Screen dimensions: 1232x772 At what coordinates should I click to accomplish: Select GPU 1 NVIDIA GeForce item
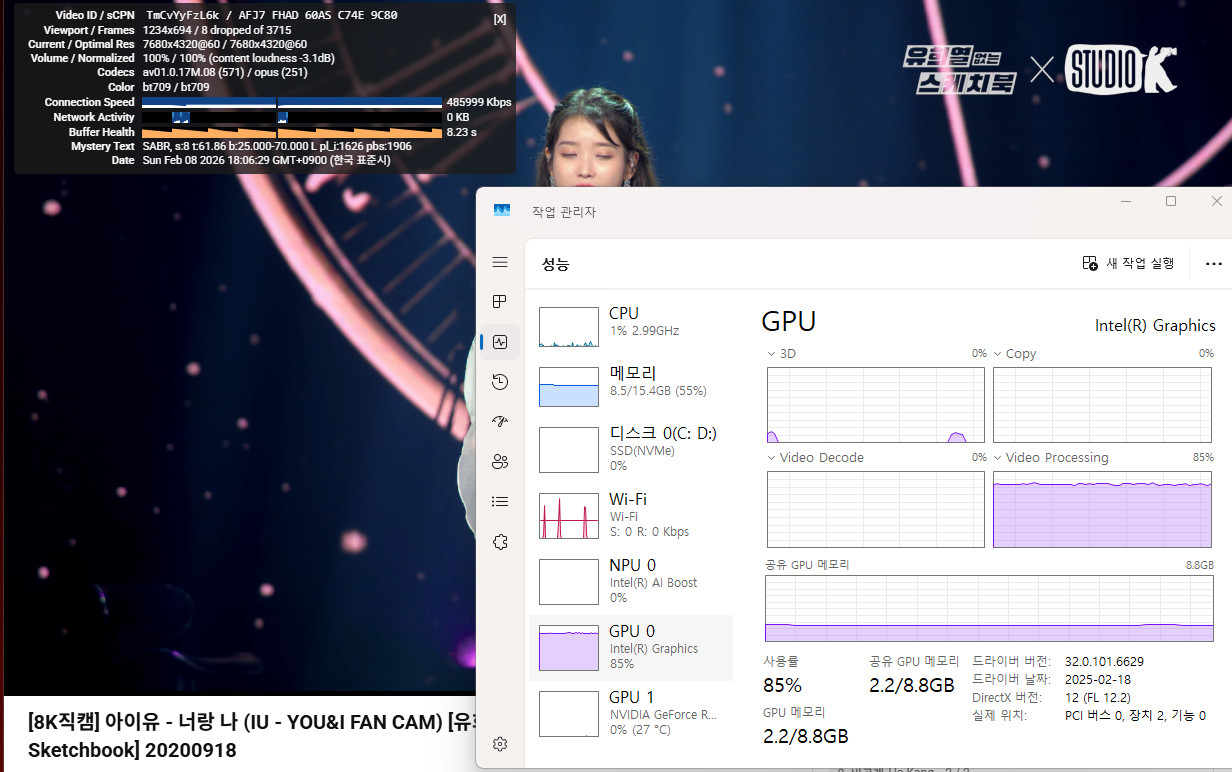tap(630, 712)
